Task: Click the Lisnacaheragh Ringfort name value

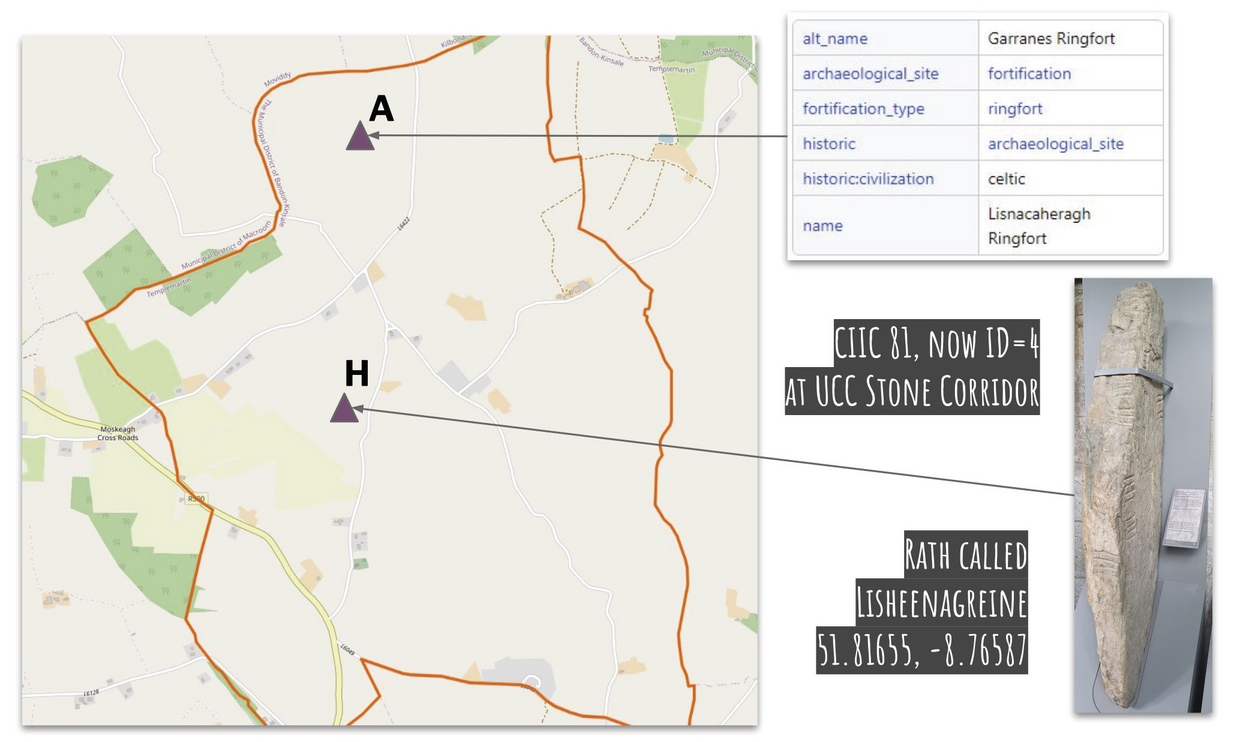Action: pos(1038,226)
